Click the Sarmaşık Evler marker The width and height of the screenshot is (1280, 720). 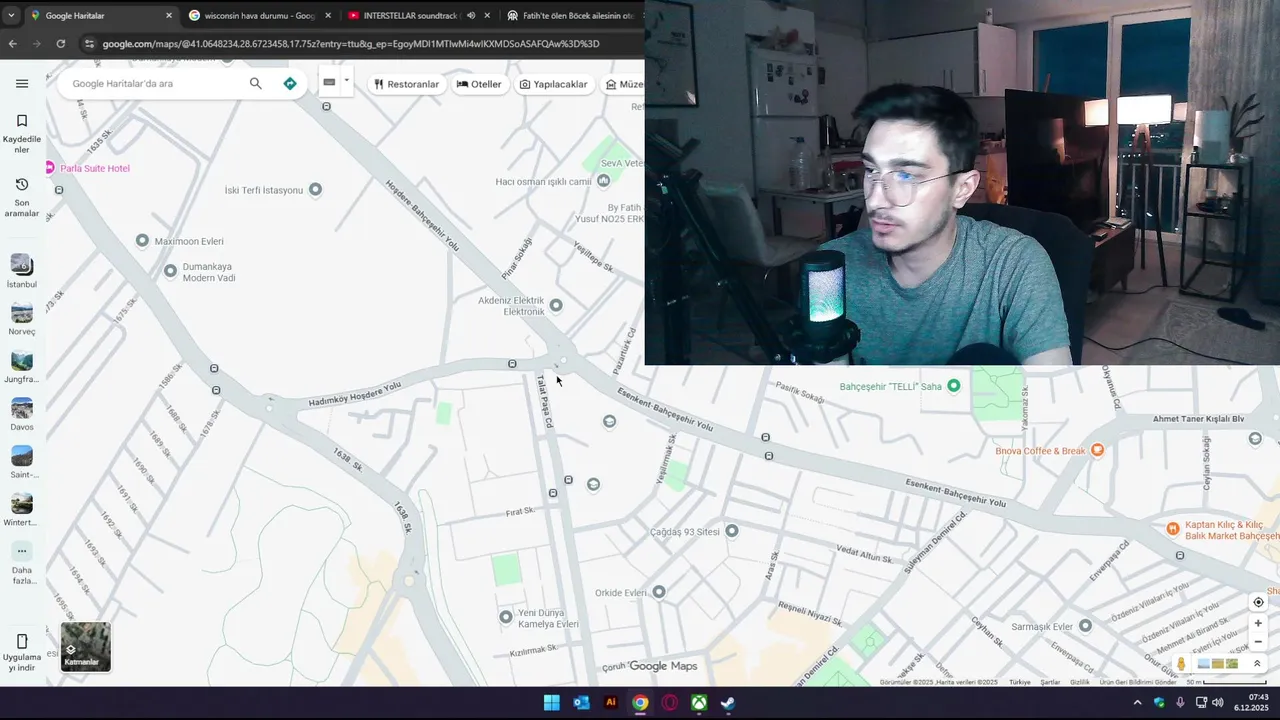[x=1085, y=626]
